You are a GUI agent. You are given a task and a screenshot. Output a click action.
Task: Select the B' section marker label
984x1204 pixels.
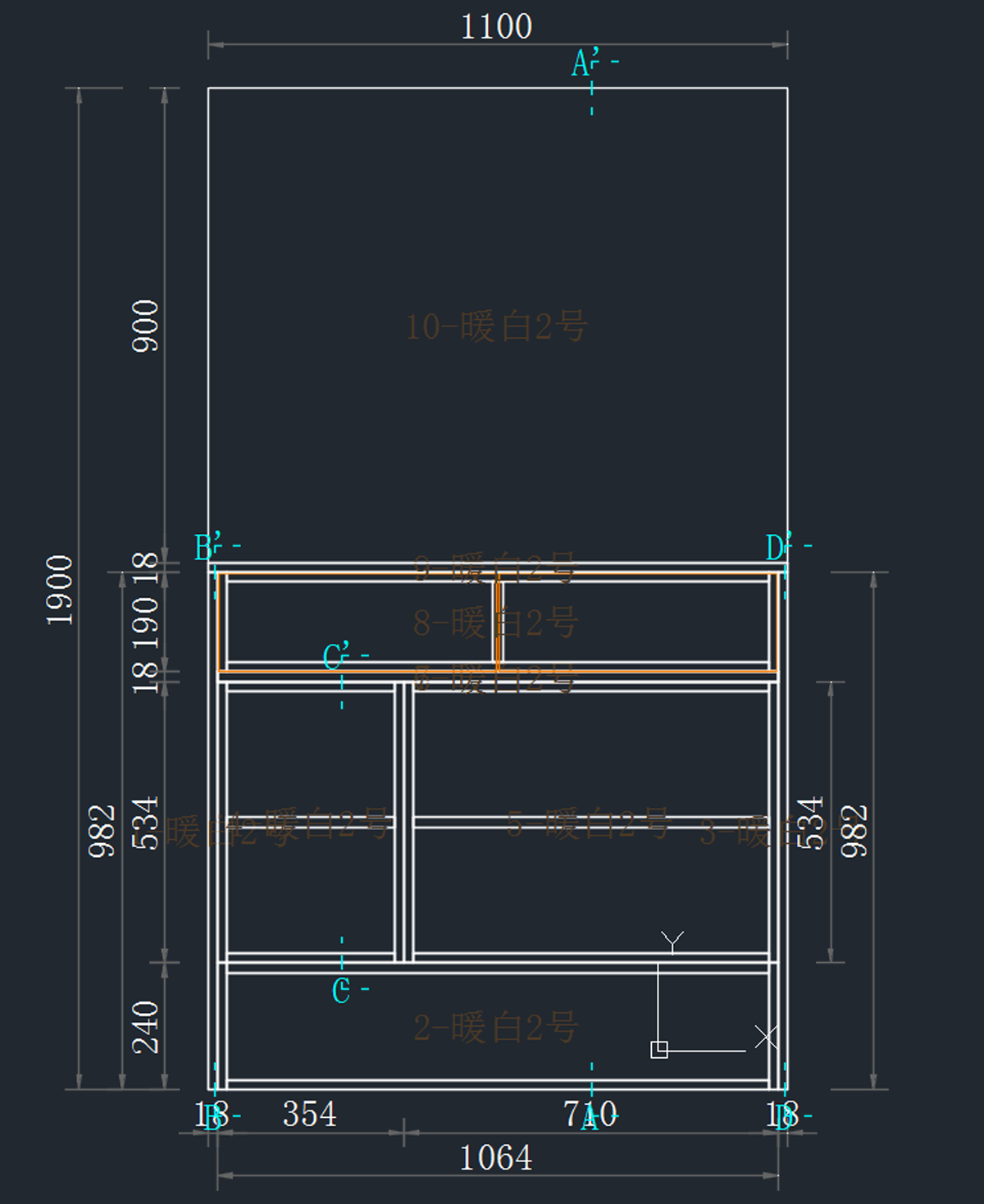click(208, 547)
